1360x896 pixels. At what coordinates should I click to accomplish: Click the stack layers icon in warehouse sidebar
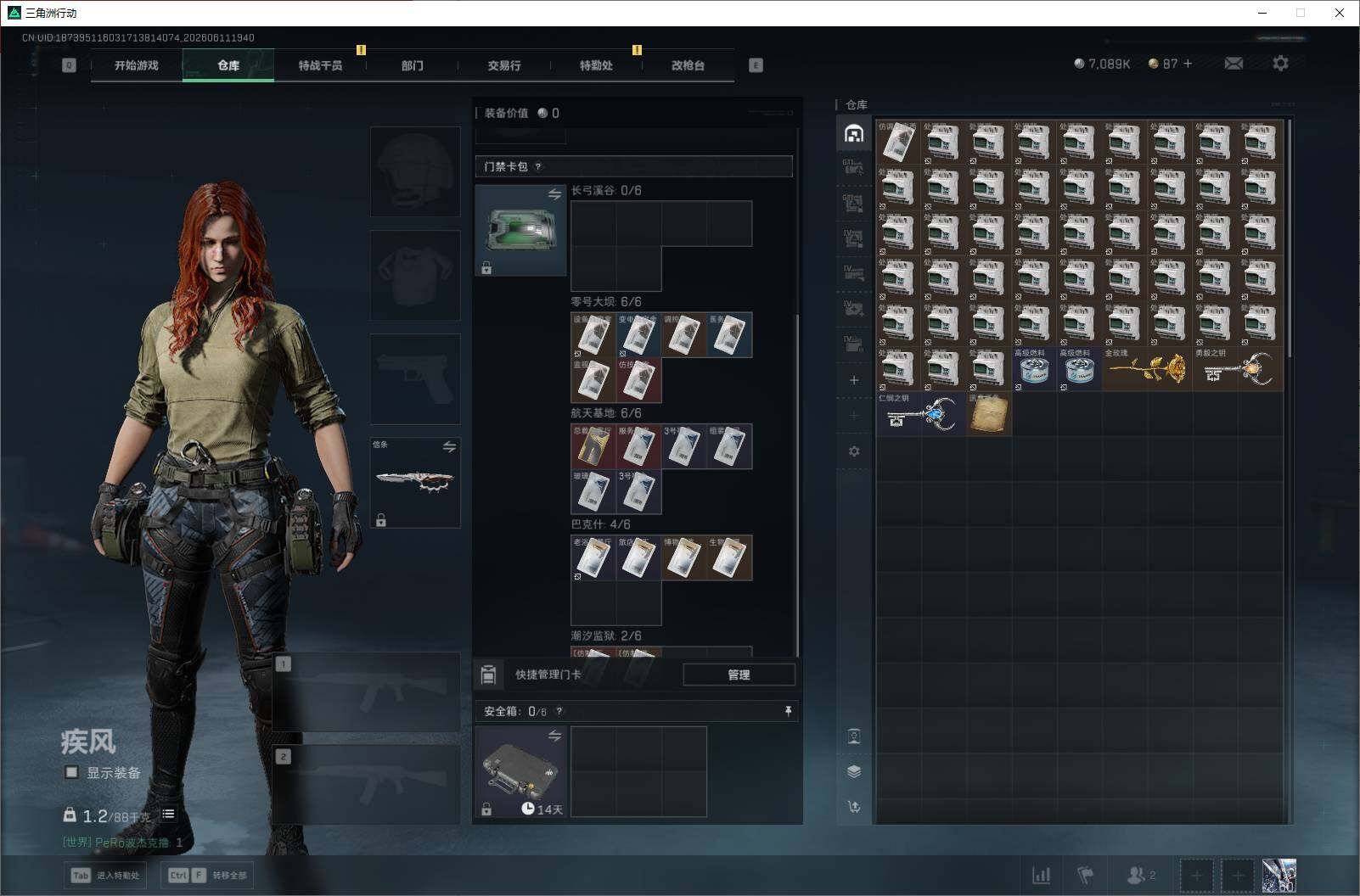click(854, 771)
